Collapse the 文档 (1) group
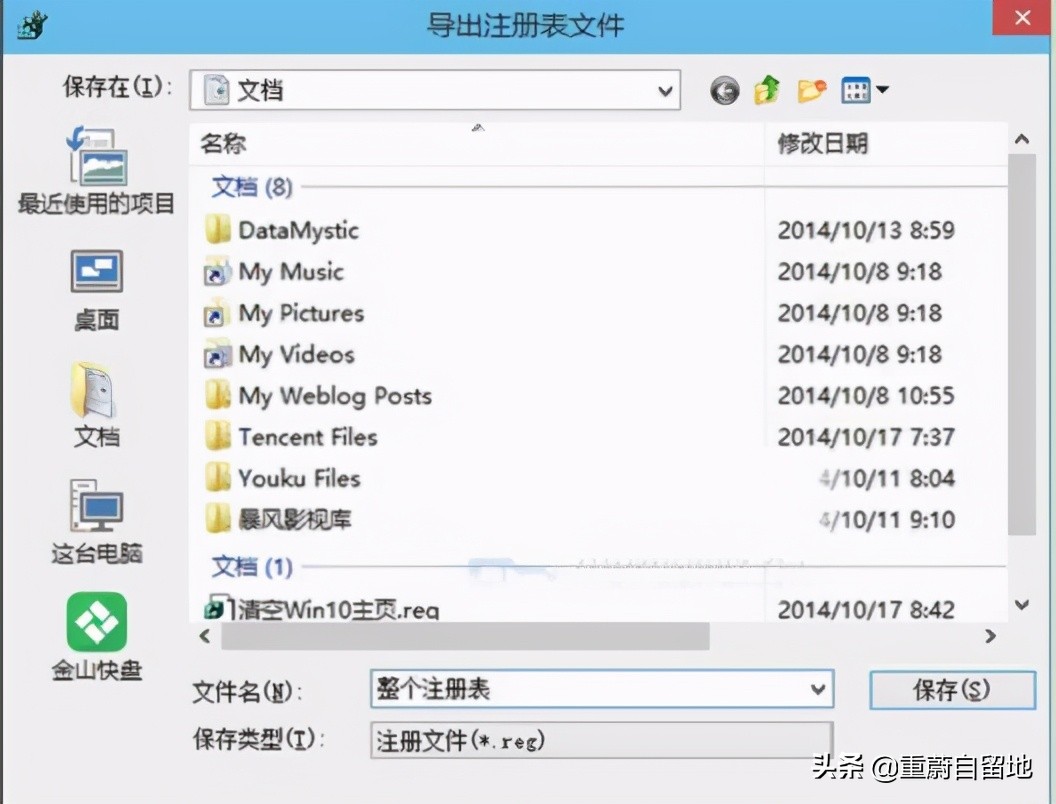The image size is (1056, 804). pos(251,568)
